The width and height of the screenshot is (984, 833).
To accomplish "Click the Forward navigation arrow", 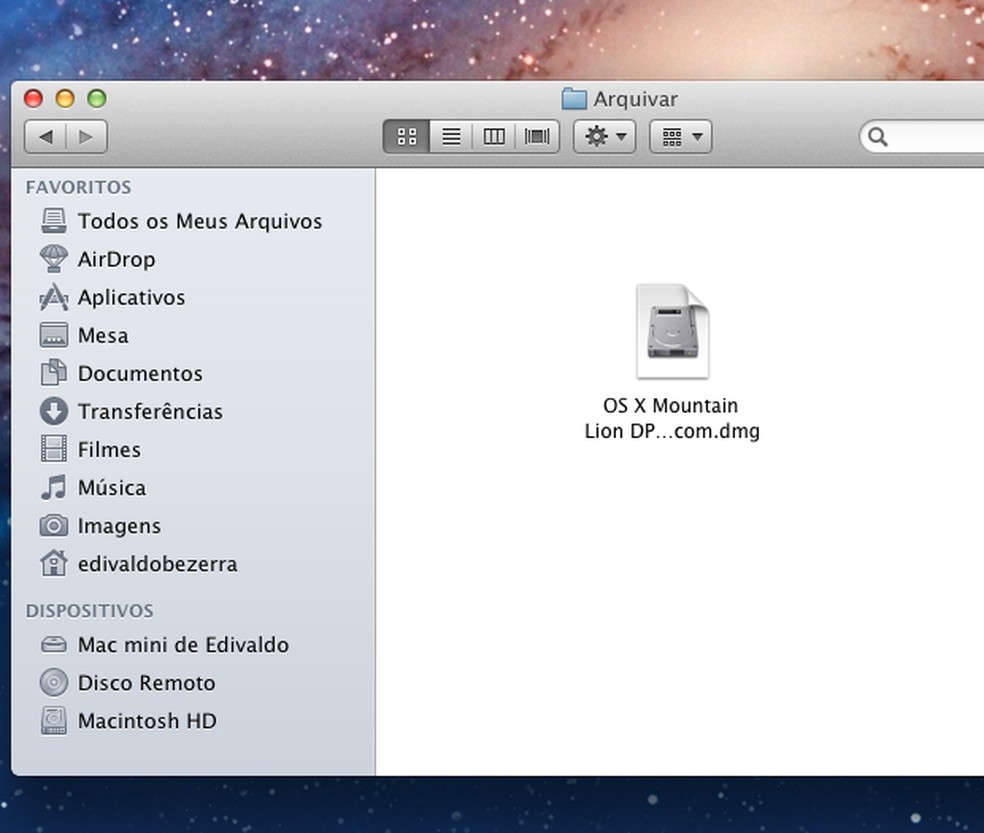I will [x=86, y=137].
